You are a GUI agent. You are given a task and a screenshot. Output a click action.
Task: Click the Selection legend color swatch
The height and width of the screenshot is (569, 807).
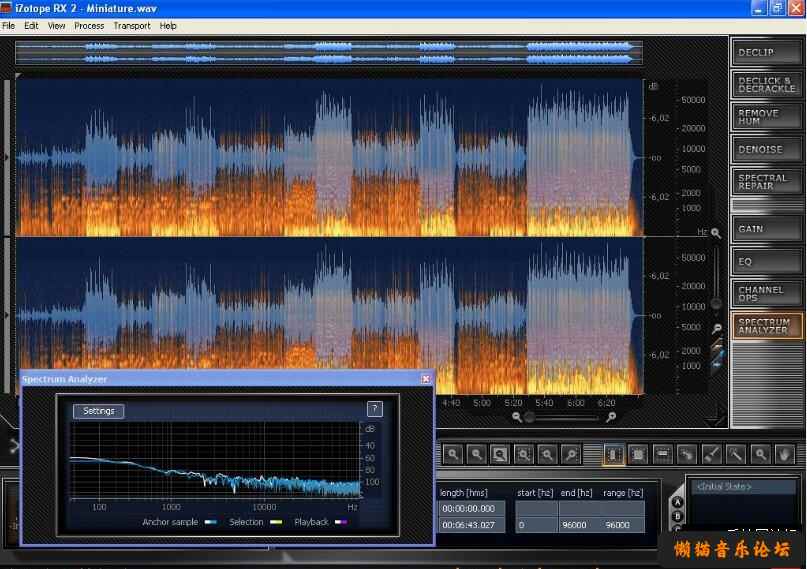[276, 522]
